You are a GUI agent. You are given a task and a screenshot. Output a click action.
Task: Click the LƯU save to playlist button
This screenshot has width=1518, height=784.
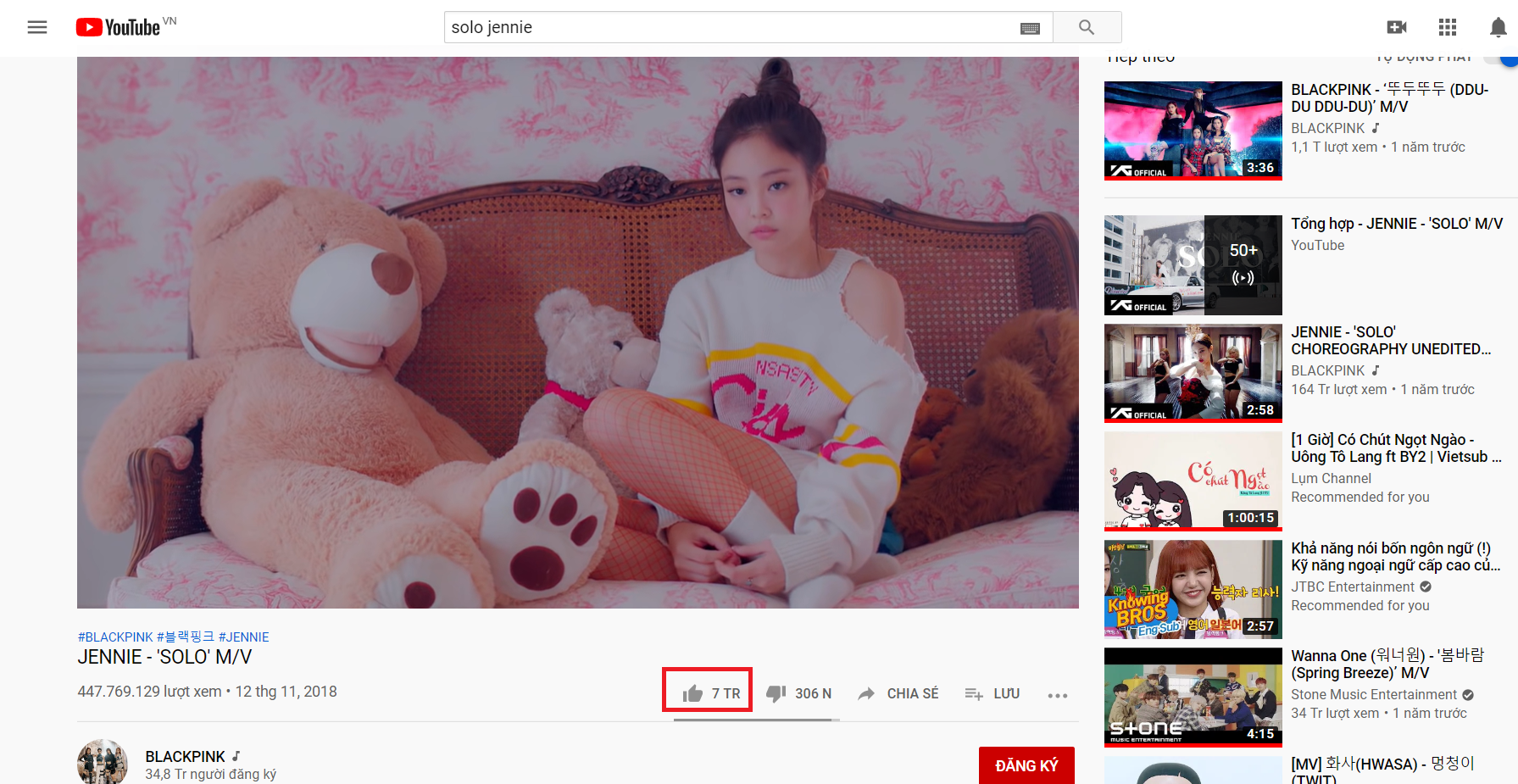coord(993,693)
